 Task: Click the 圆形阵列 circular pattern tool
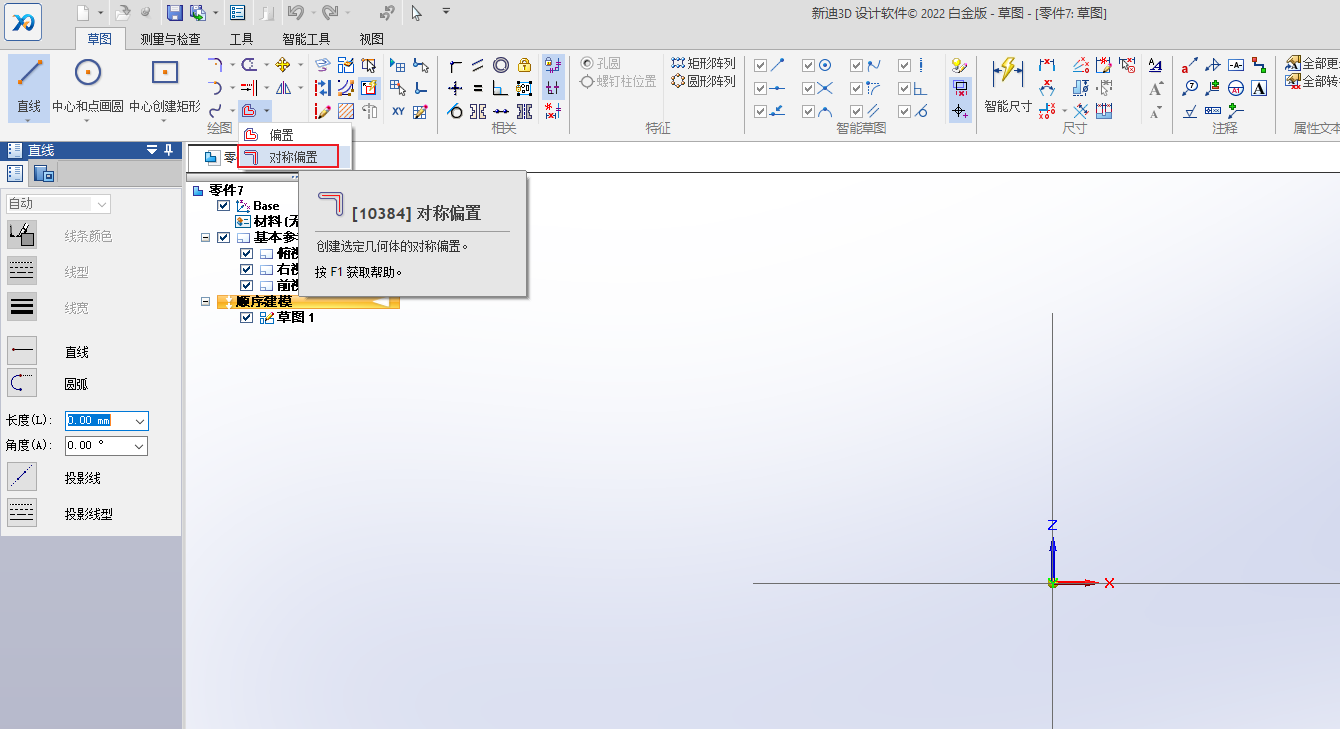(704, 81)
